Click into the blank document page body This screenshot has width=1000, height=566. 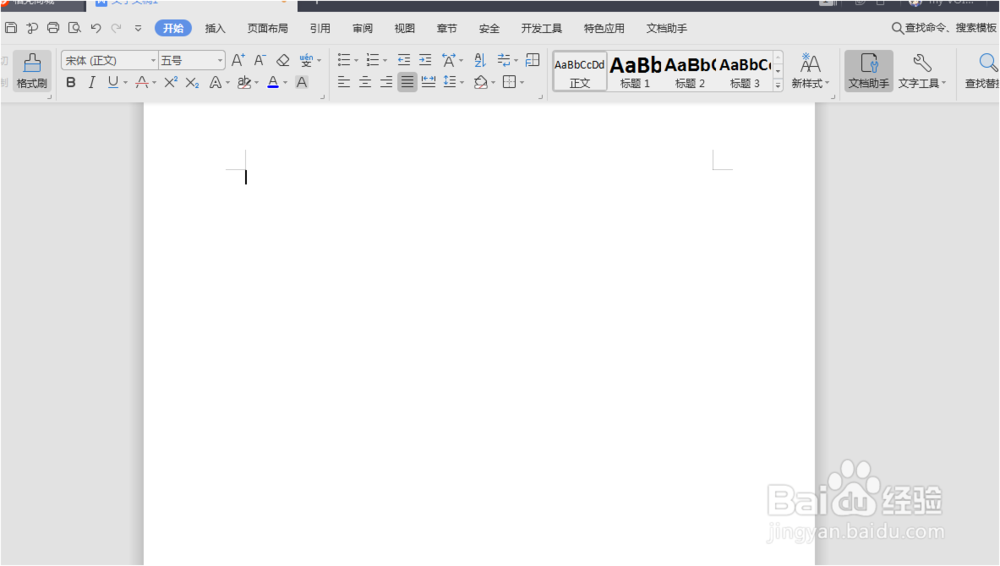pos(479,332)
